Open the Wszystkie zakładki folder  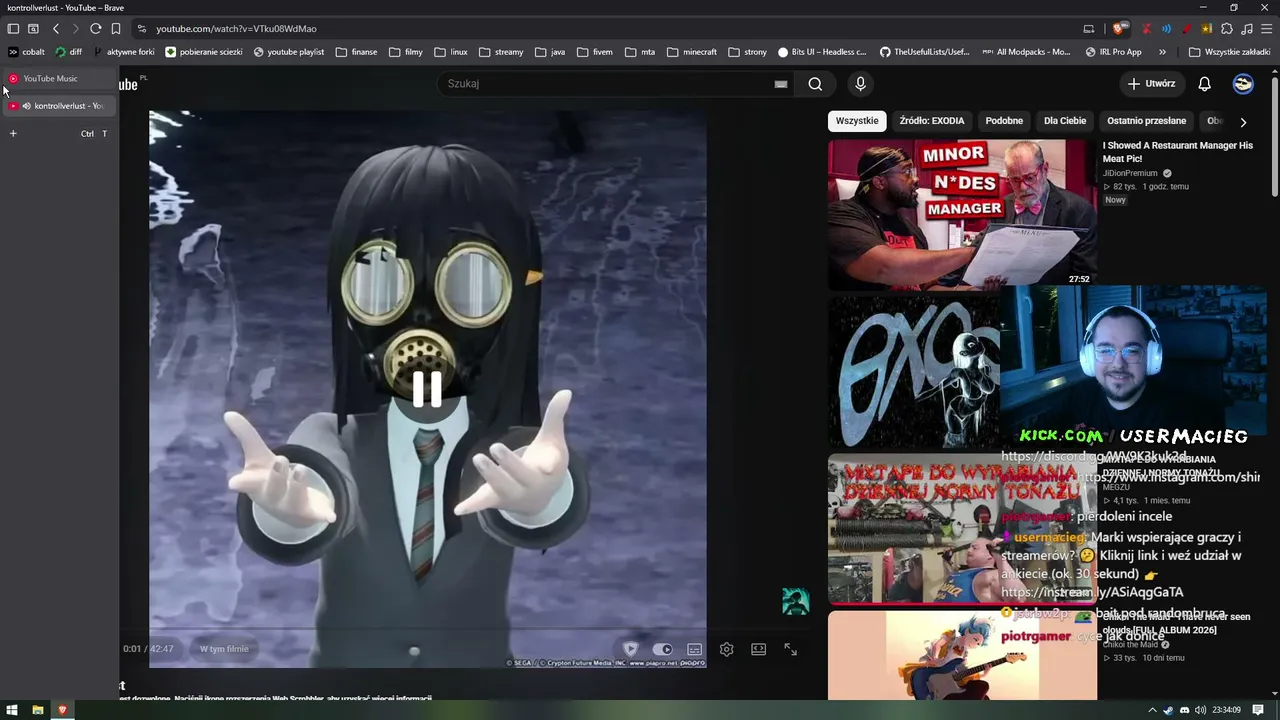(x=1229, y=52)
